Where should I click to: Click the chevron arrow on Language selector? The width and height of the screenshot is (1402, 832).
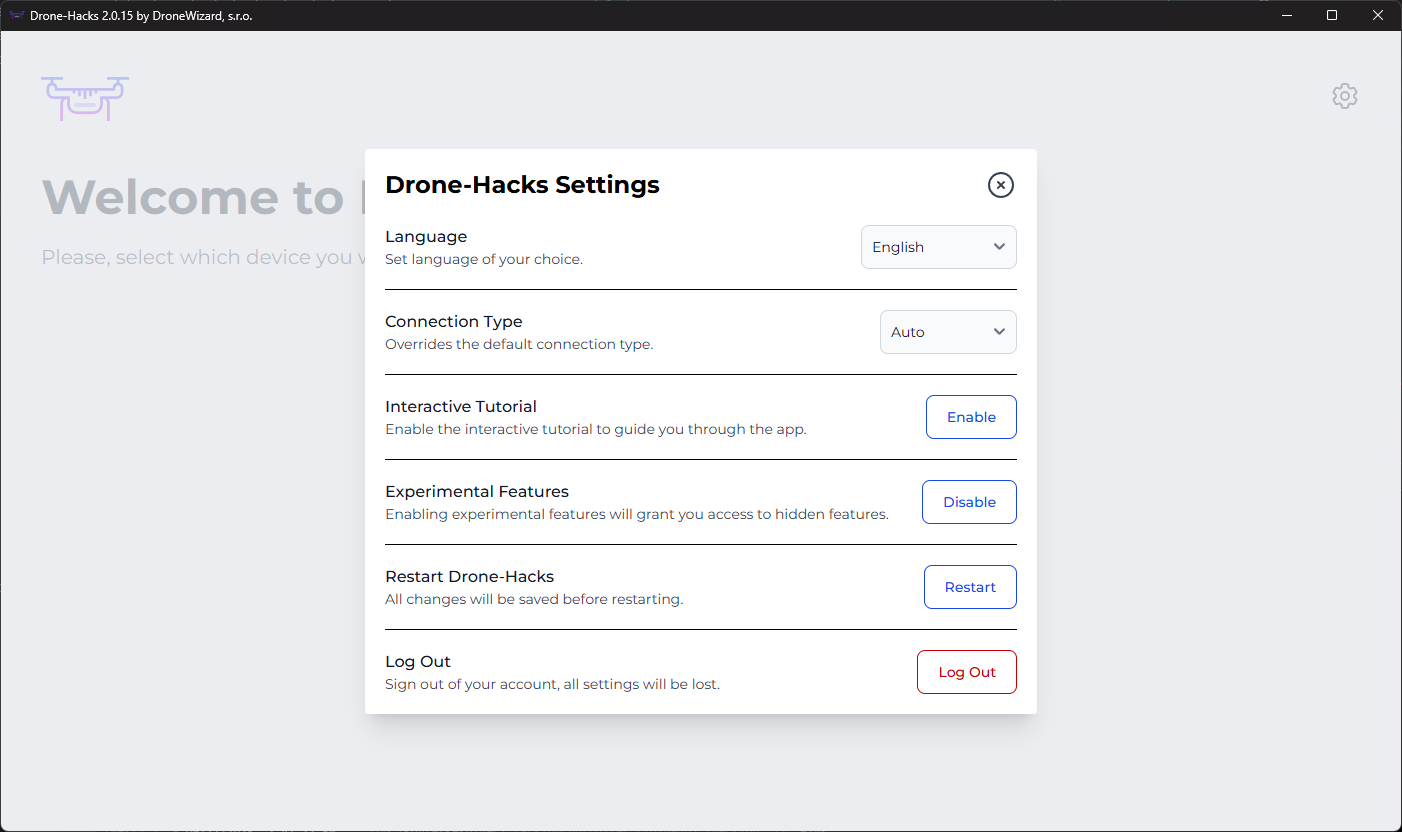(x=999, y=247)
